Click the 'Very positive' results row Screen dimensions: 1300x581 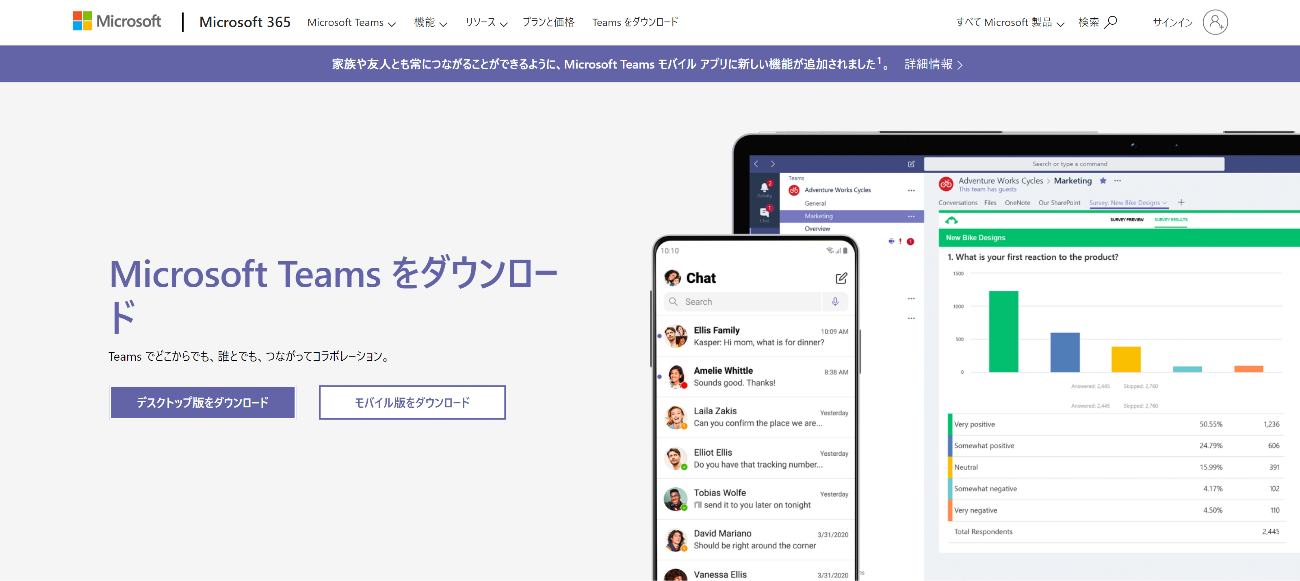[1118, 424]
